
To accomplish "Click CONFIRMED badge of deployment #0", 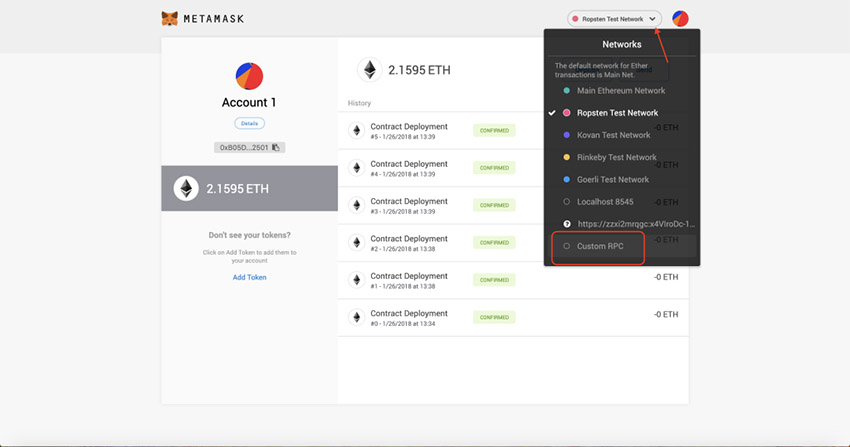I will [494, 318].
